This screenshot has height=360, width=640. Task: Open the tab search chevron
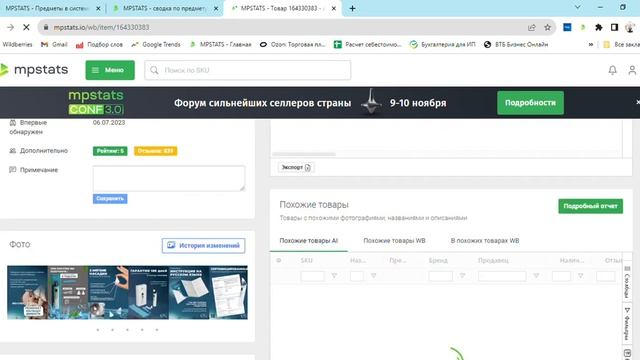[578, 7]
